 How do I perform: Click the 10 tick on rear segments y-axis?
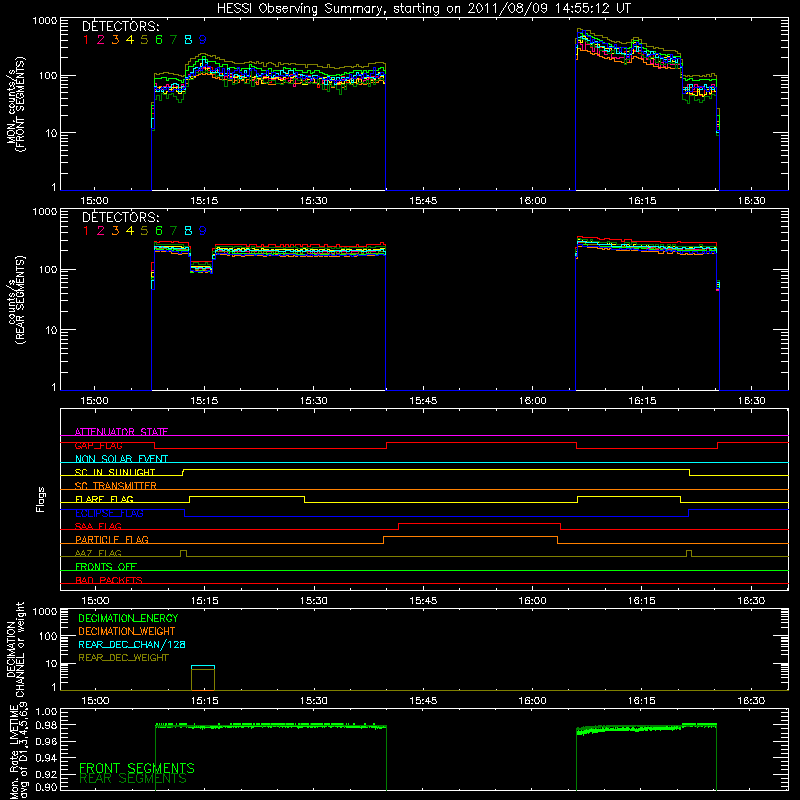51,331
